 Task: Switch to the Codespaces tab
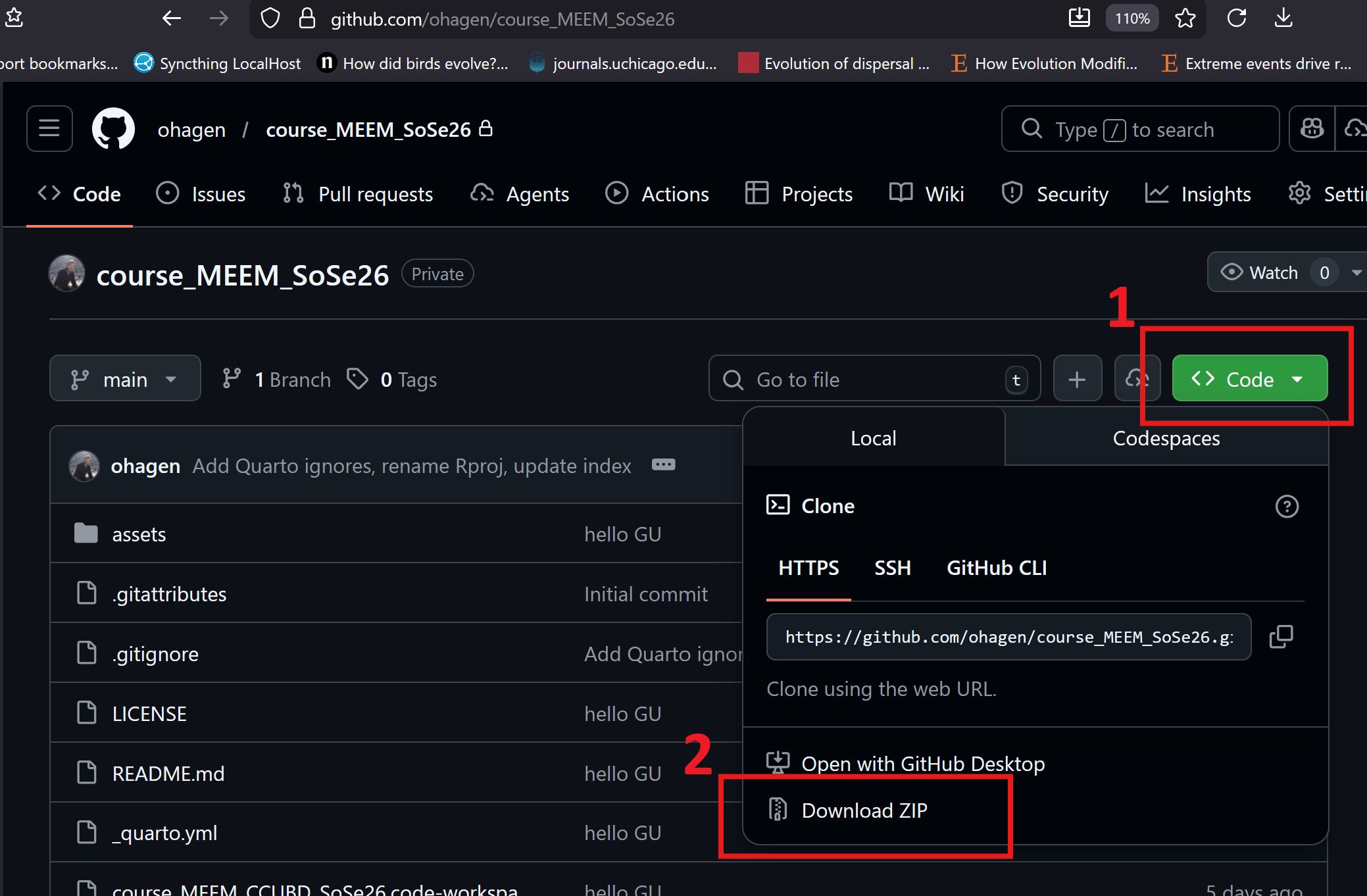click(x=1166, y=438)
